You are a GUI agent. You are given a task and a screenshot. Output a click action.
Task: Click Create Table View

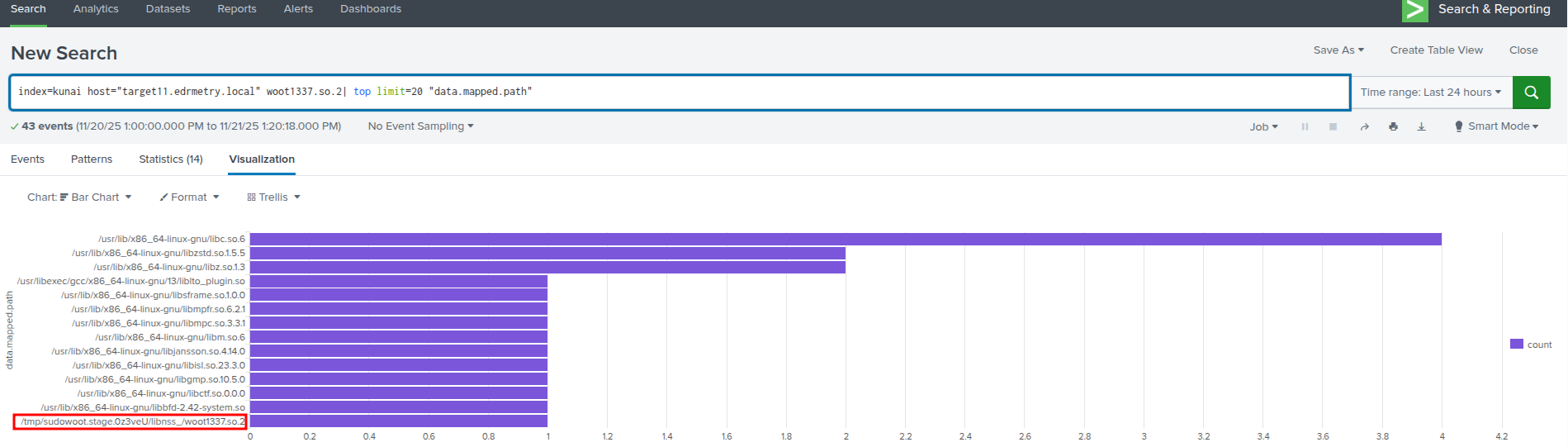[1436, 50]
